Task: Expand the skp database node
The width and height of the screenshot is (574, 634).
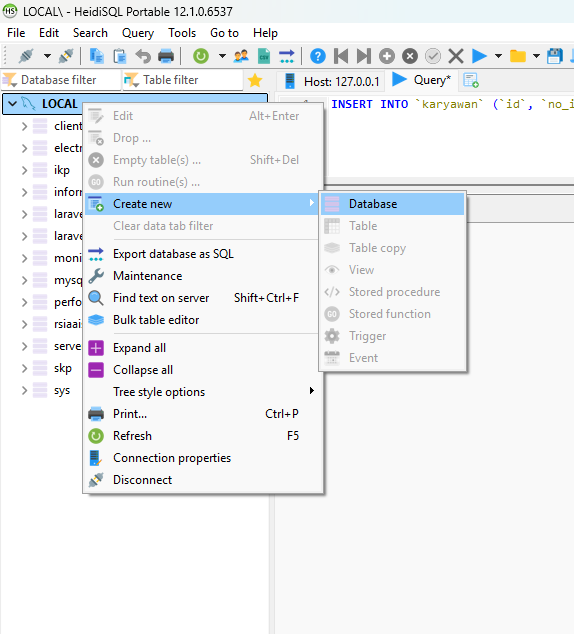Action: (24, 368)
